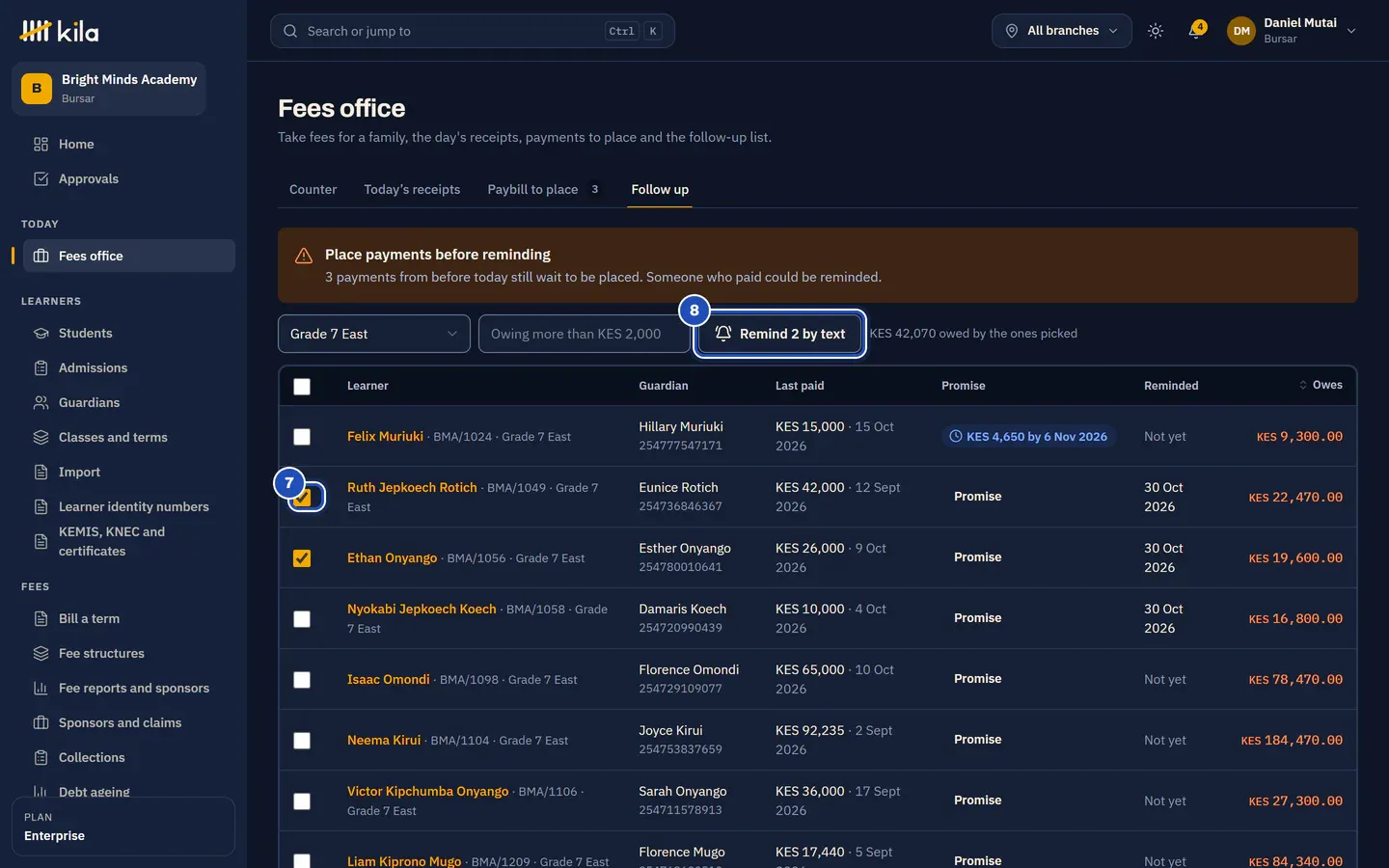Select the Follow up tab
Viewport: 1389px width, 868px height.
(660, 189)
